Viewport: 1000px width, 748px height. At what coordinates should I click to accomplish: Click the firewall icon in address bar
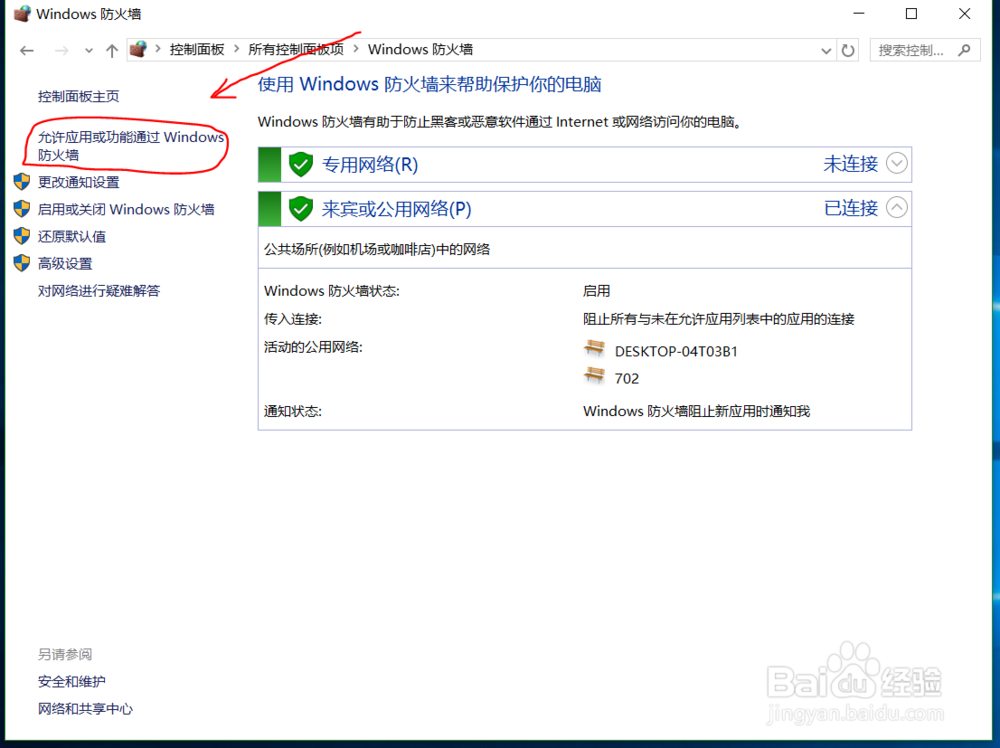pos(138,49)
